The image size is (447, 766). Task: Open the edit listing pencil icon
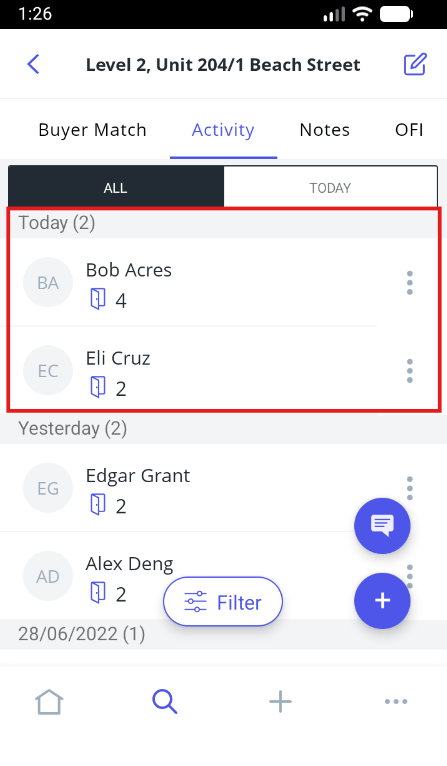415,64
